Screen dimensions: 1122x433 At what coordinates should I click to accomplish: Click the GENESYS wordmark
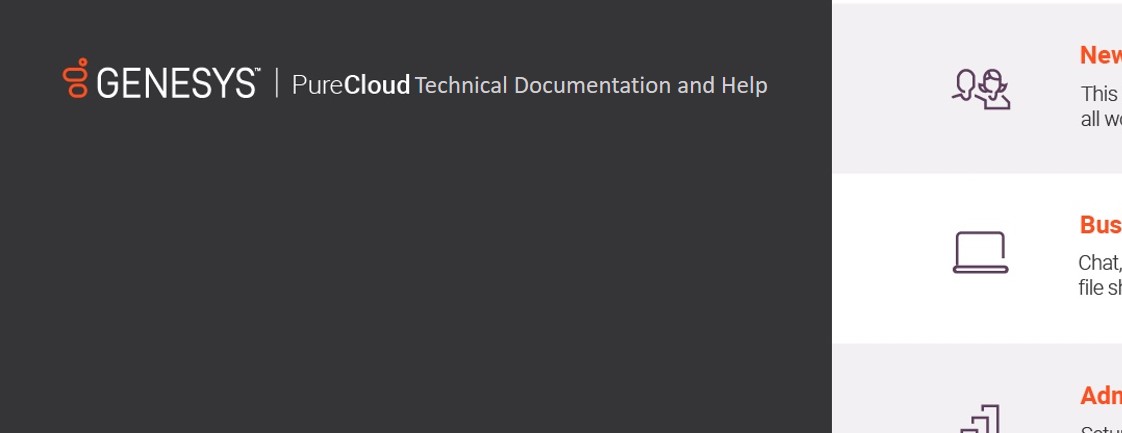pyautogui.click(x=177, y=84)
